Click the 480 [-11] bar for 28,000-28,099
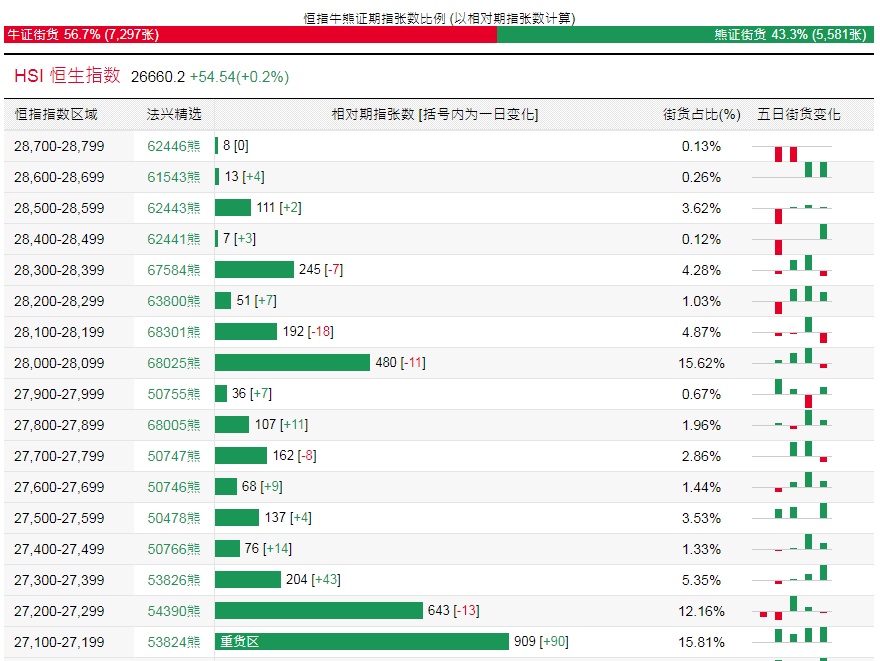880x661 pixels. (x=292, y=362)
